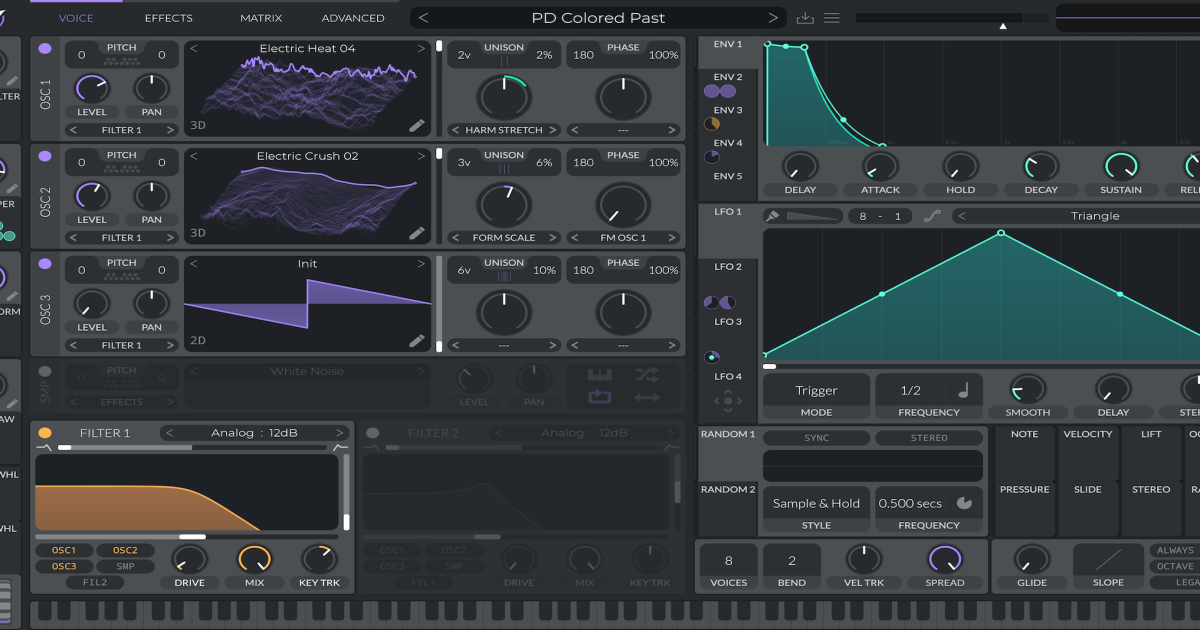Open the Sample & Hold style selector
Screen dimensions: 1200x630
816,503
